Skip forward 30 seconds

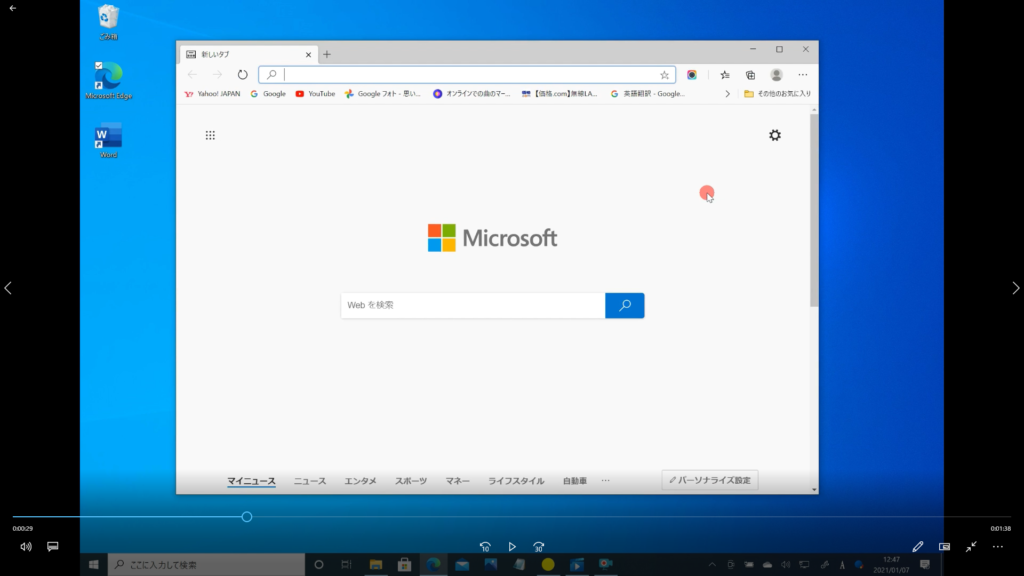539,547
